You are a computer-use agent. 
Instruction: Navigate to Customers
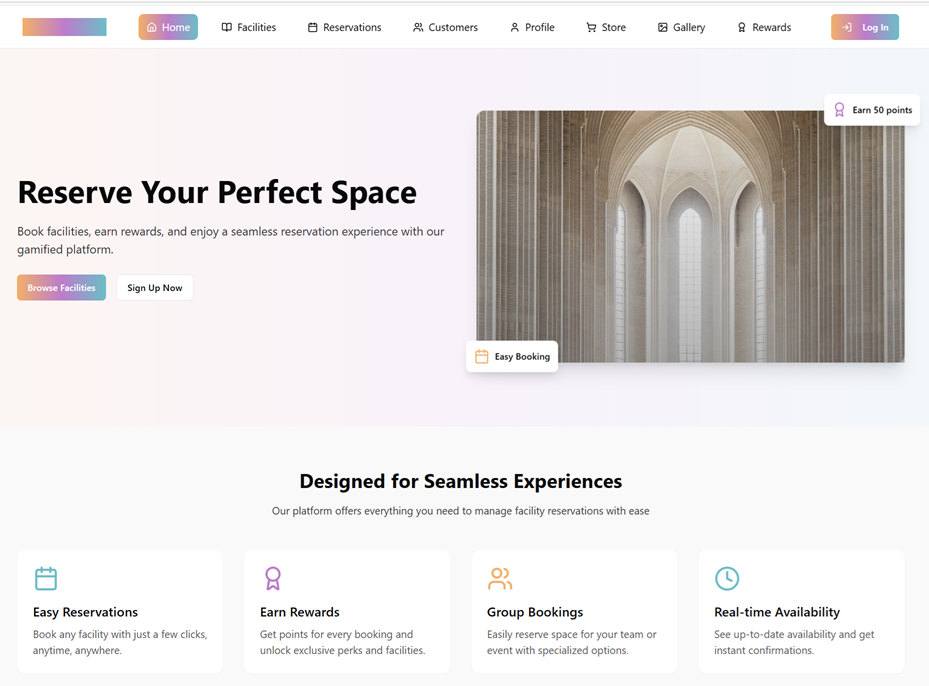(445, 27)
